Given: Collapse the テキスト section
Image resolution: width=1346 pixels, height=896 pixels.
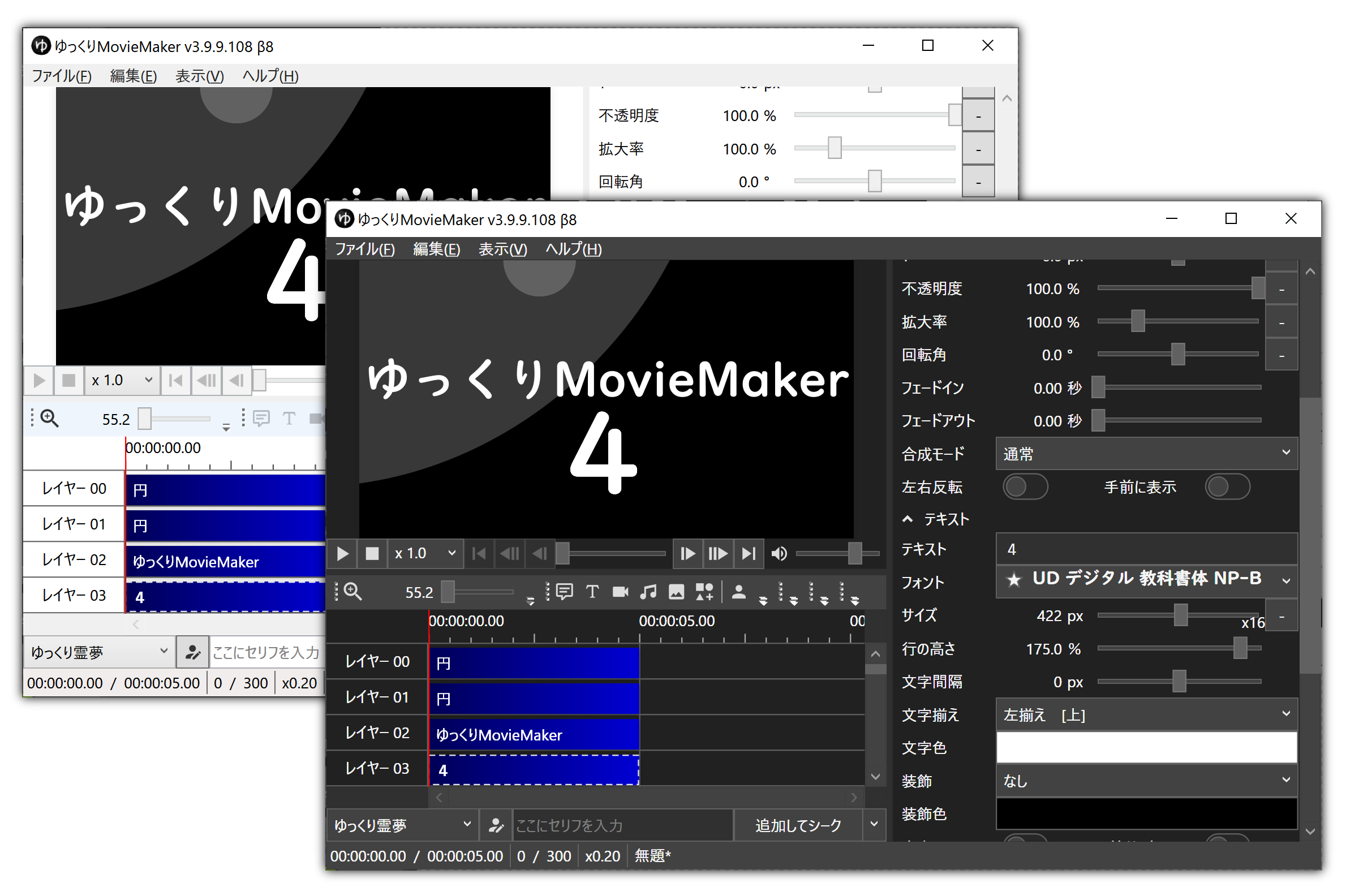Looking at the screenshot, I should [908, 519].
